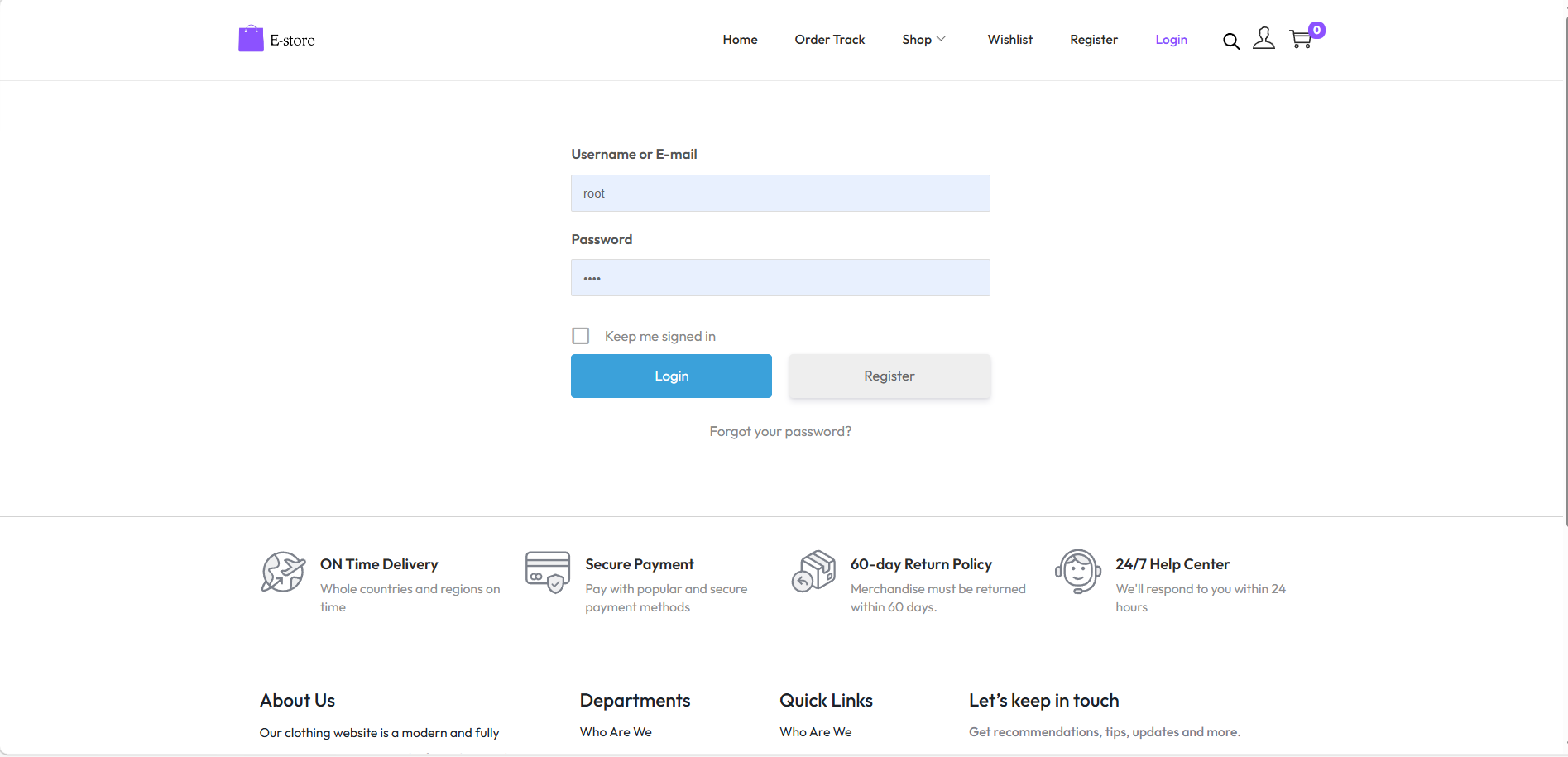Go to the Home menu item
The width and height of the screenshot is (1568, 757).
pos(740,40)
